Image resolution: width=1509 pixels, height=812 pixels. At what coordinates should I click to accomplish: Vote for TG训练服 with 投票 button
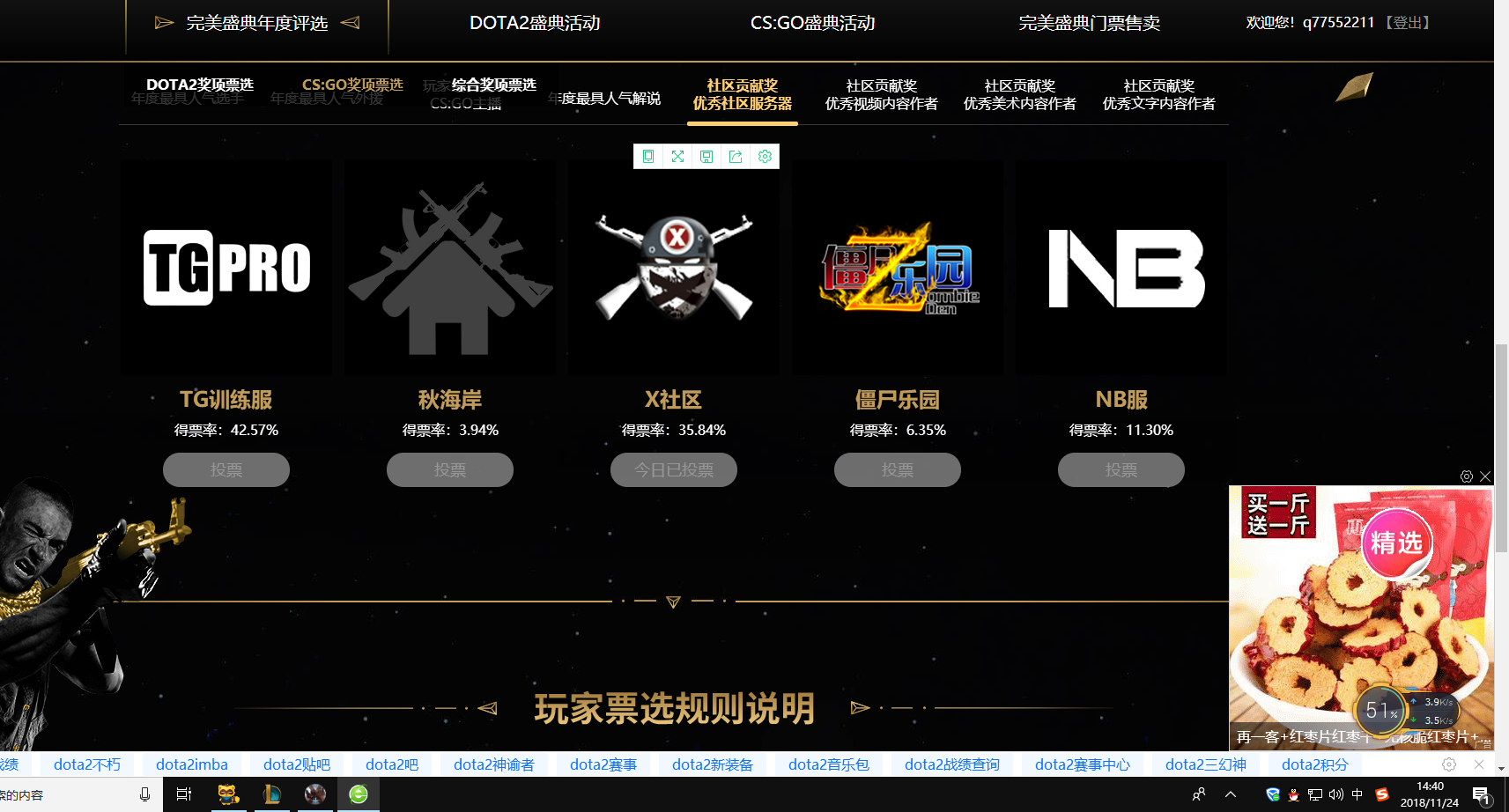click(226, 470)
